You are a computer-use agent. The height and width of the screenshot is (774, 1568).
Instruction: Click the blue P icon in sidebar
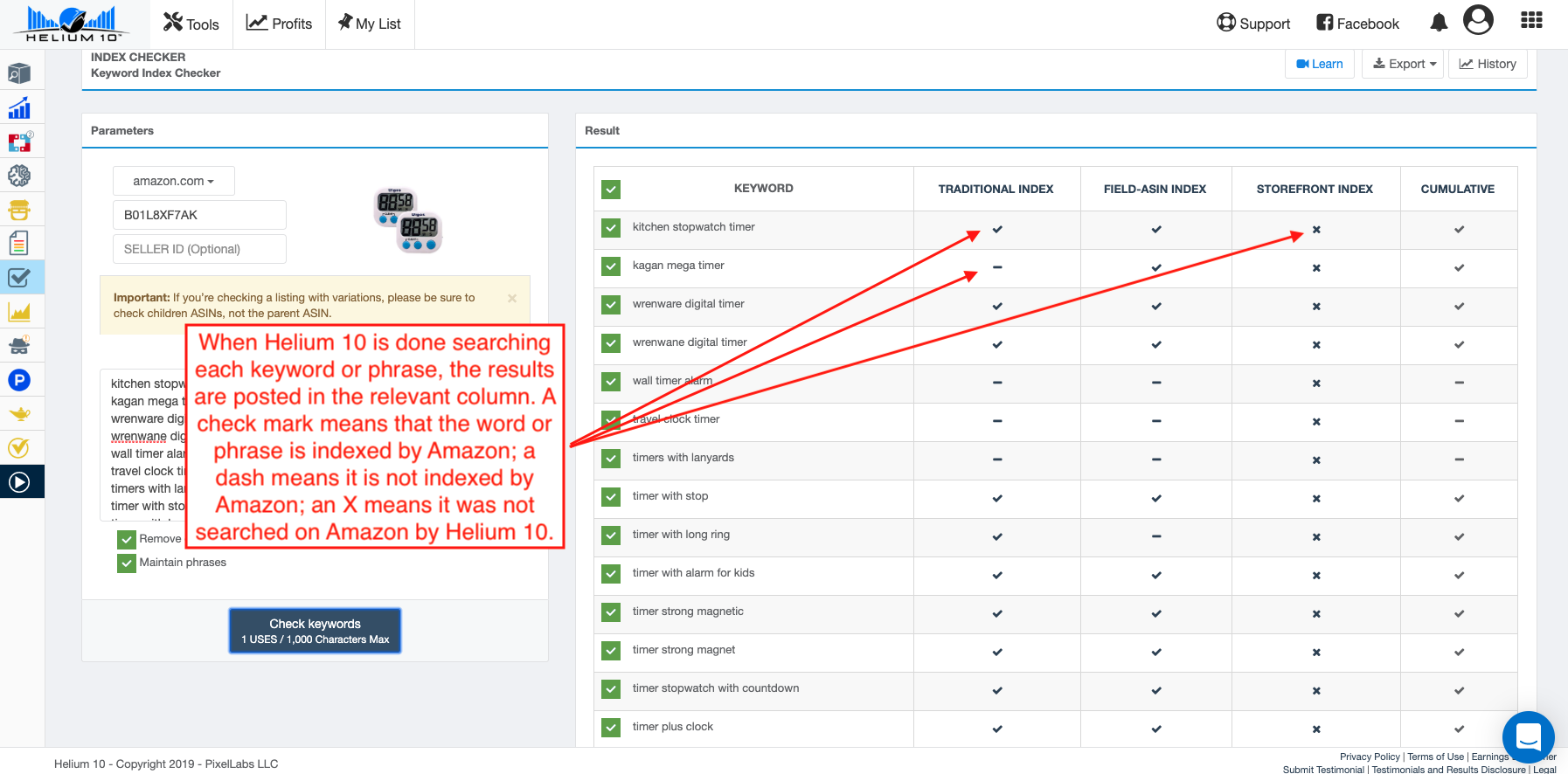(x=19, y=380)
